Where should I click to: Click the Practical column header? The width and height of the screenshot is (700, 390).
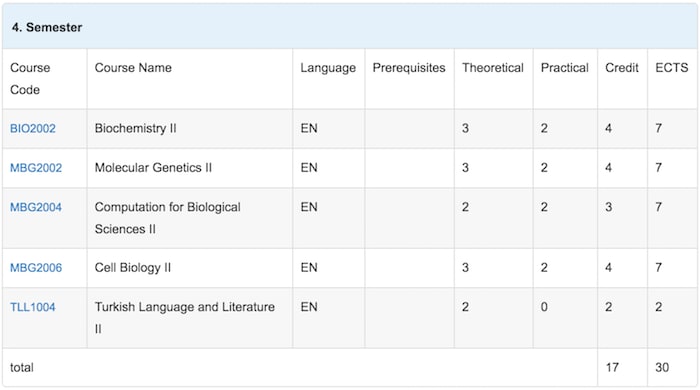(565, 68)
